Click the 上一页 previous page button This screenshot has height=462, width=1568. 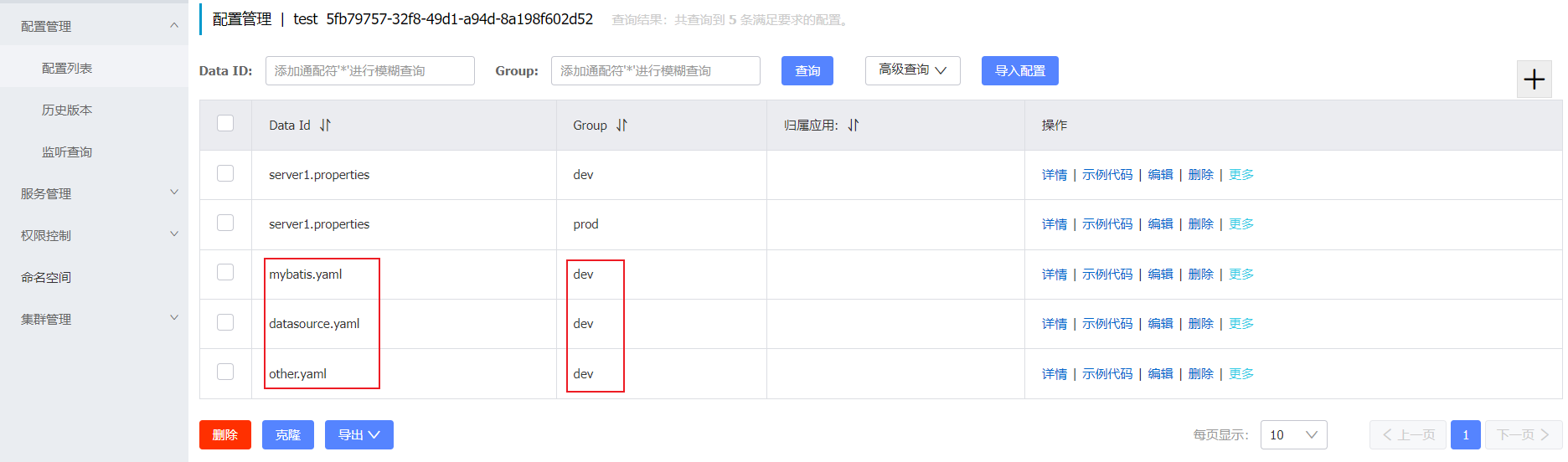tap(1408, 434)
